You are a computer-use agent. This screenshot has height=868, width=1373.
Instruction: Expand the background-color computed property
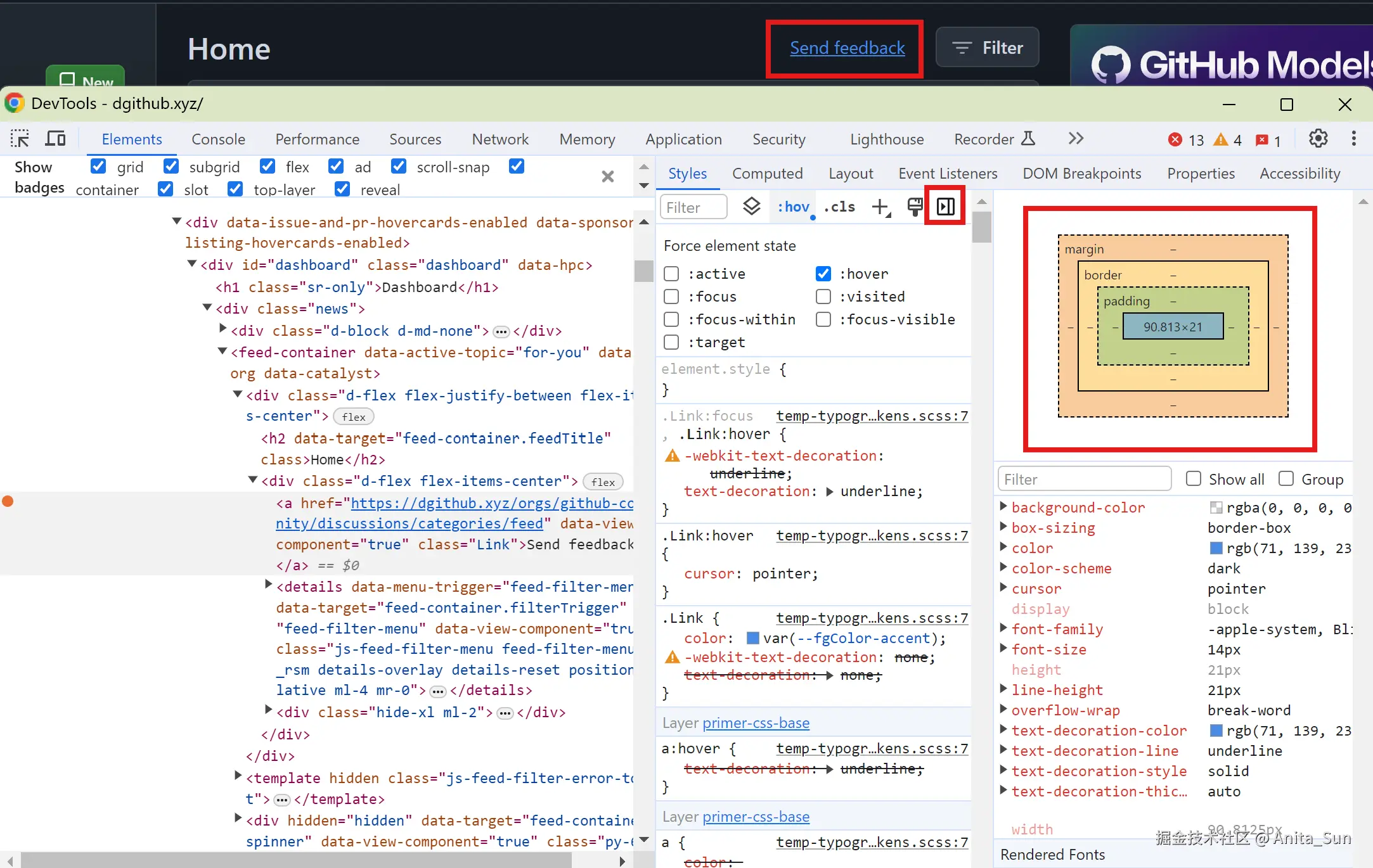(1003, 506)
